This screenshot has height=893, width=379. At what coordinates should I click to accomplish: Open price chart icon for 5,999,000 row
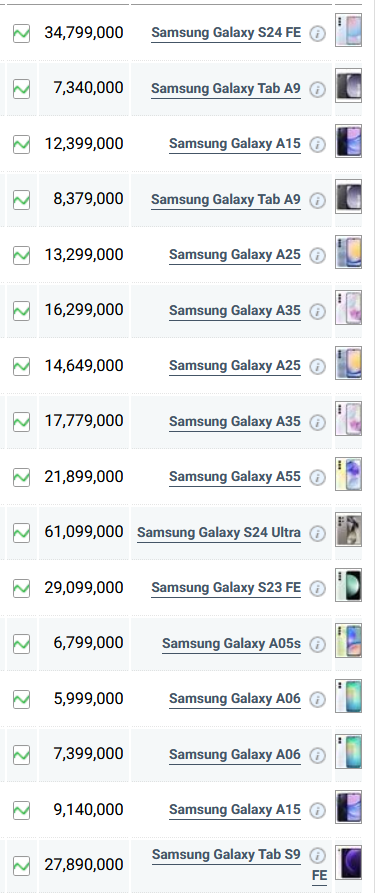coord(21,699)
